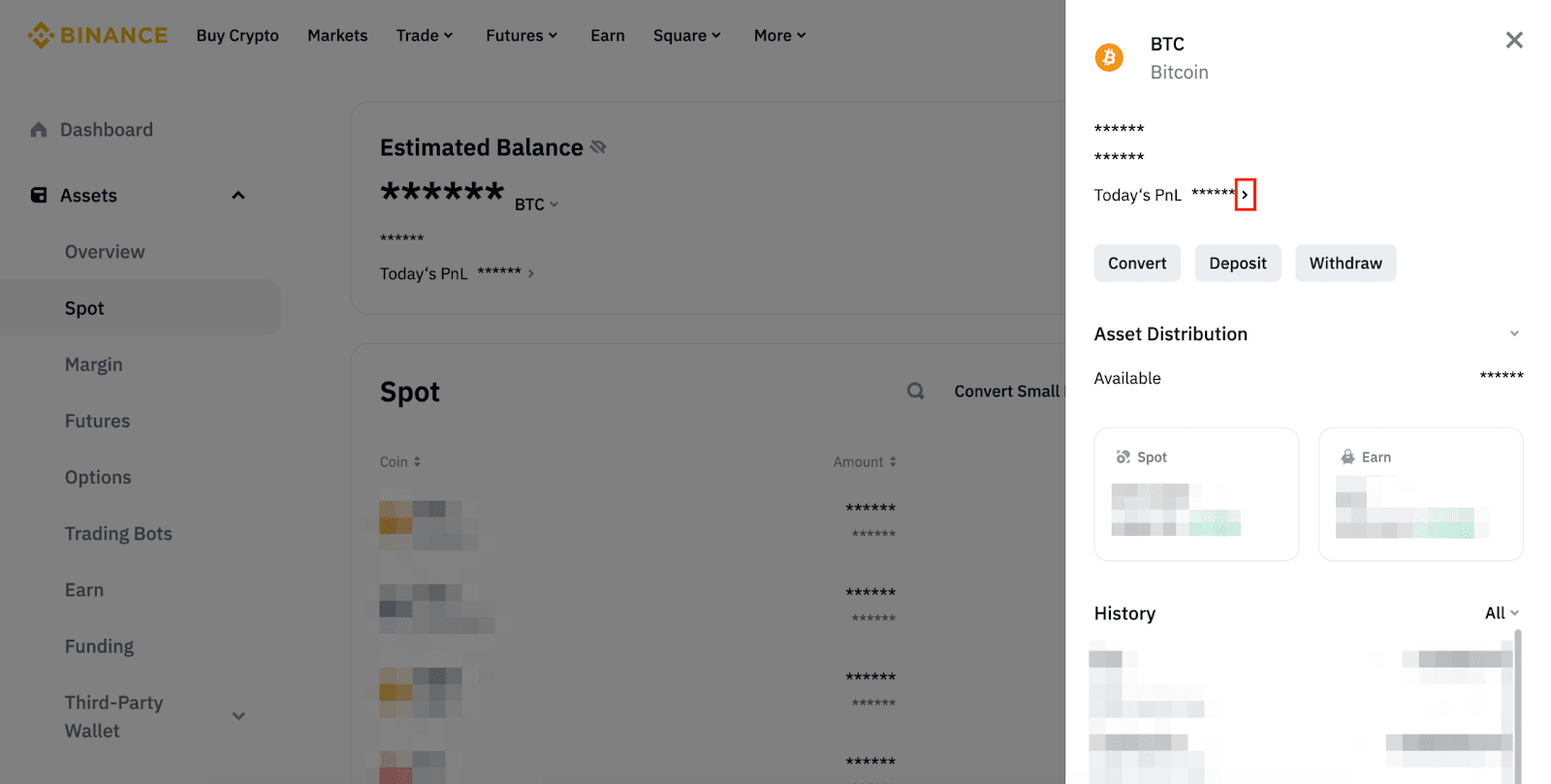Collapse the Asset Distribution section
1551x784 pixels.
click(x=1513, y=334)
